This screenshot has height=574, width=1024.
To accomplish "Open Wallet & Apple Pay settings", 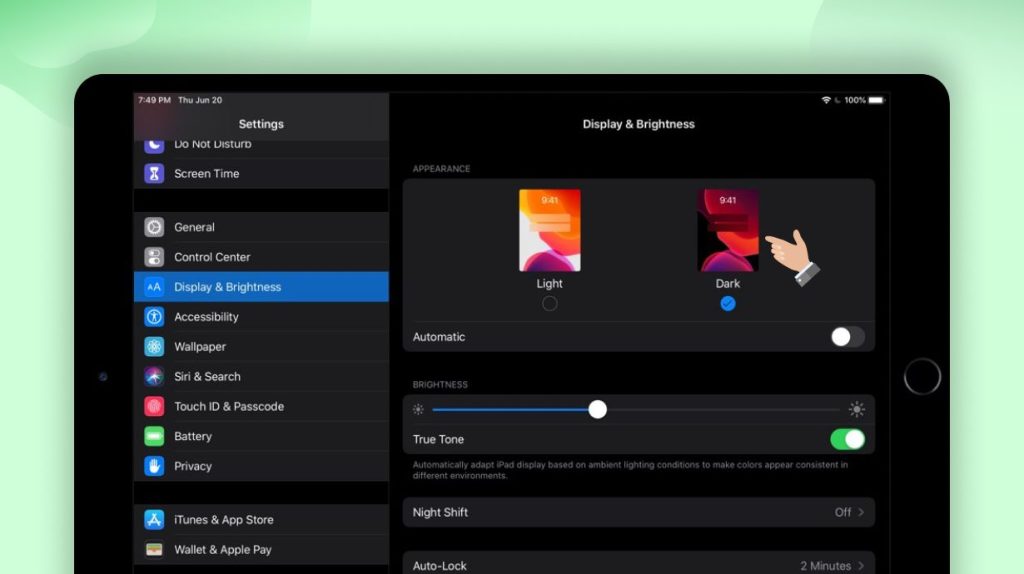I will click(x=261, y=550).
